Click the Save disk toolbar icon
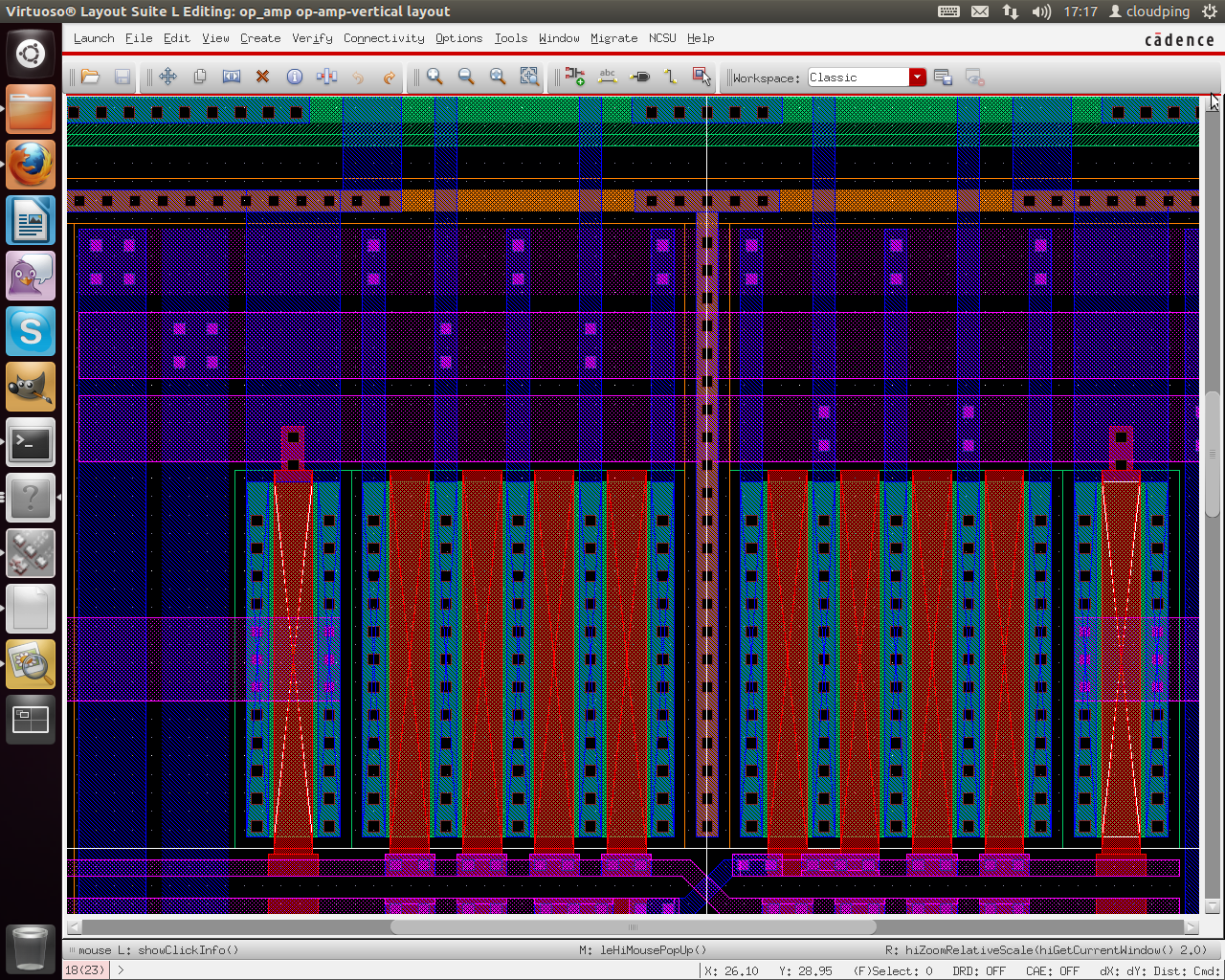 coord(122,77)
